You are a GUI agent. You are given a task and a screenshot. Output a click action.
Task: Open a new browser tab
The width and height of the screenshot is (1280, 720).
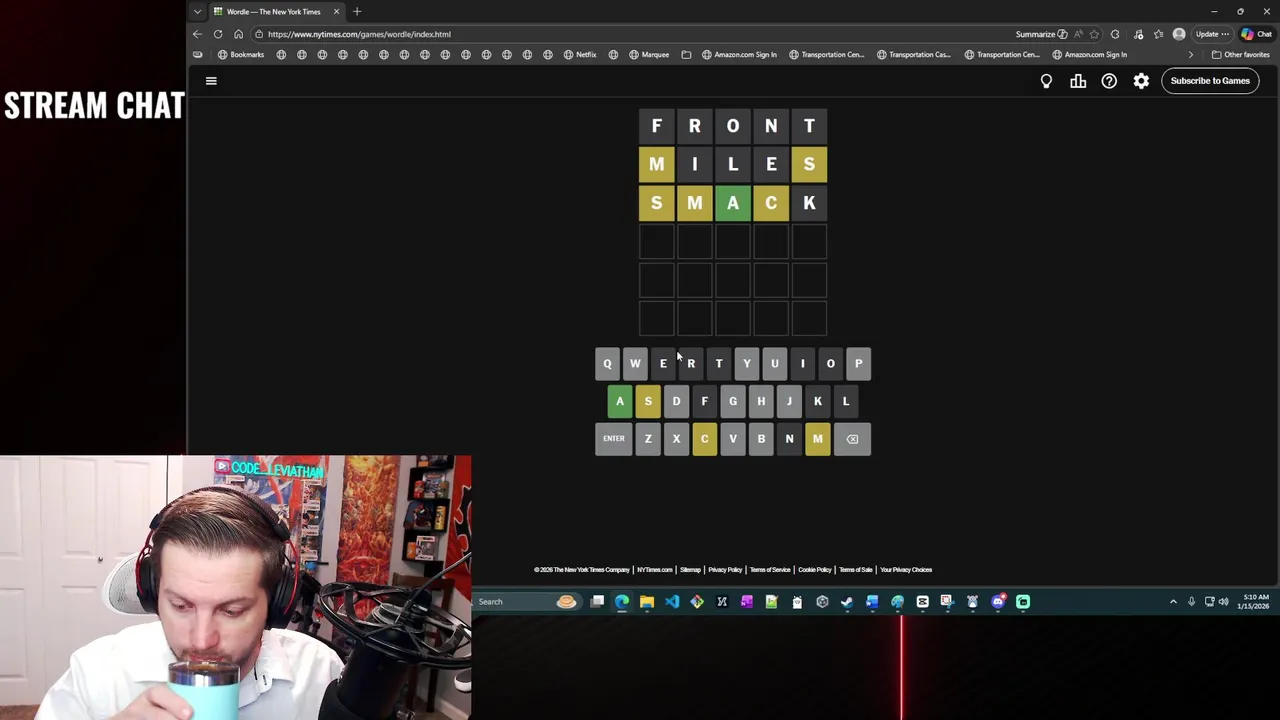[x=357, y=12]
